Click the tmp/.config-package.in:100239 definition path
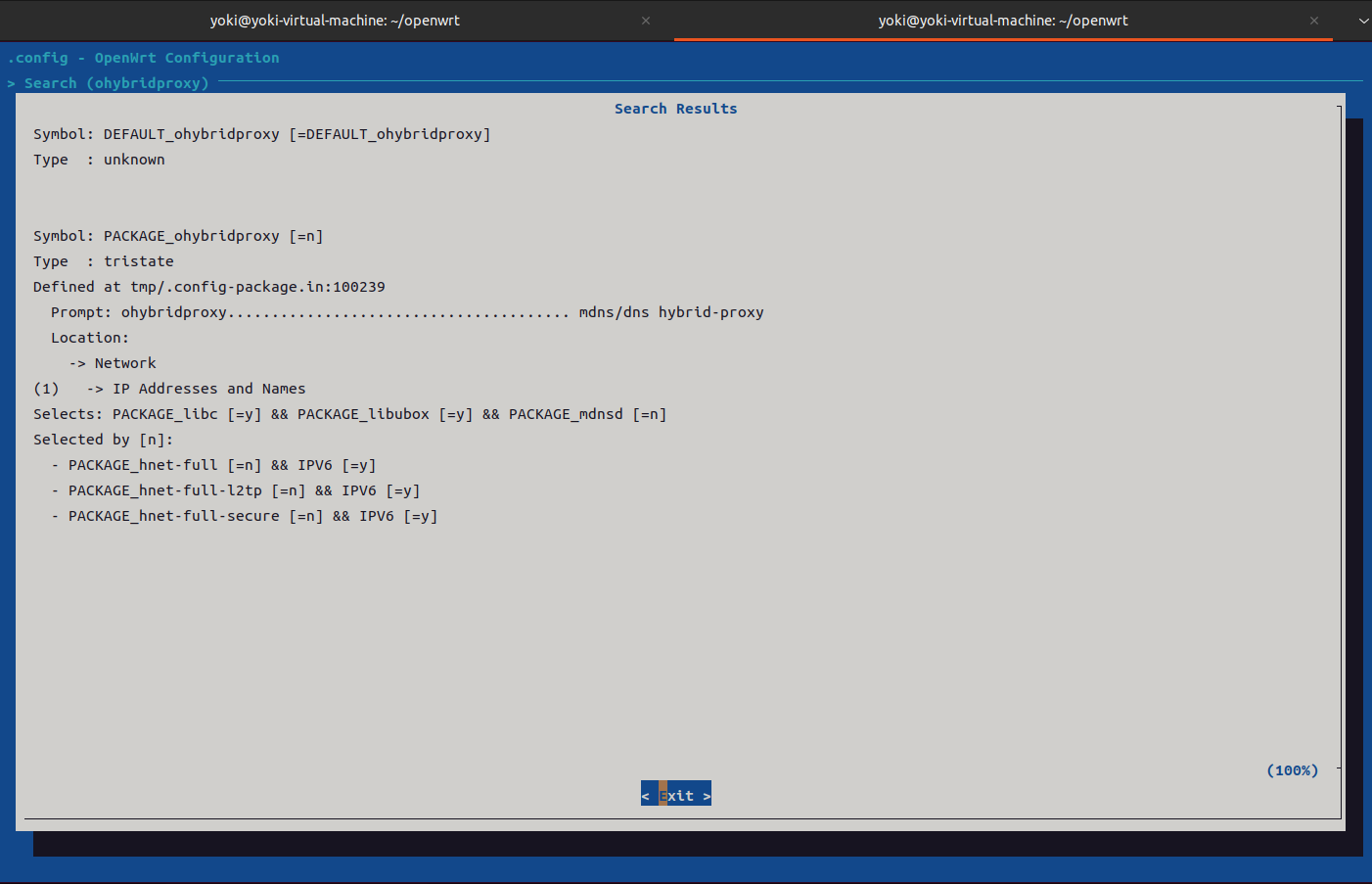 pyautogui.click(x=258, y=286)
